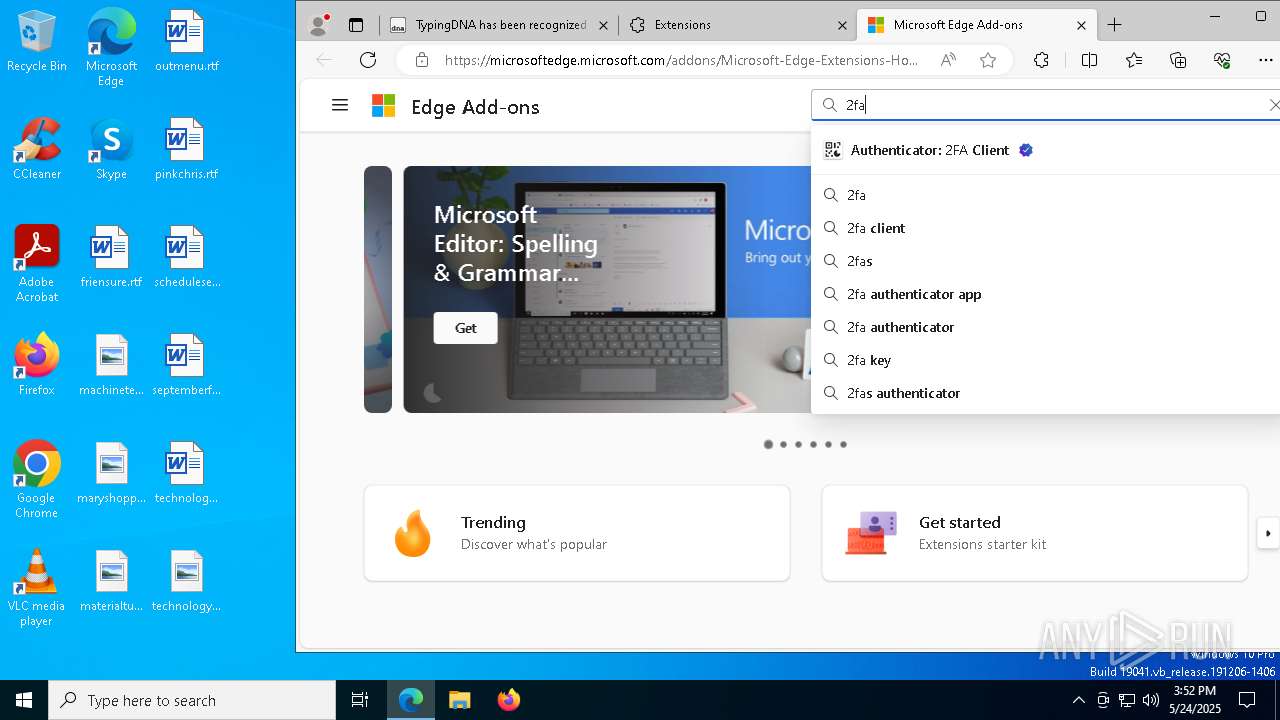The height and width of the screenshot is (720, 1280).
Task: Click the Edge Add-ons title
Action: tap(475, 107)
